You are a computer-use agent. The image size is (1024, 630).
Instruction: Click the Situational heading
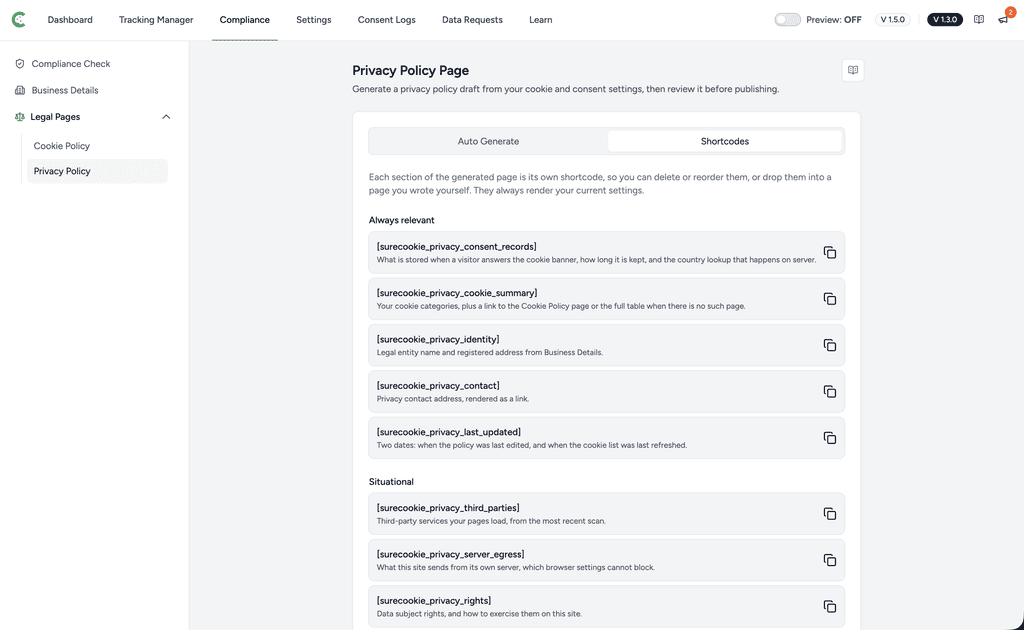coord(391,482)
